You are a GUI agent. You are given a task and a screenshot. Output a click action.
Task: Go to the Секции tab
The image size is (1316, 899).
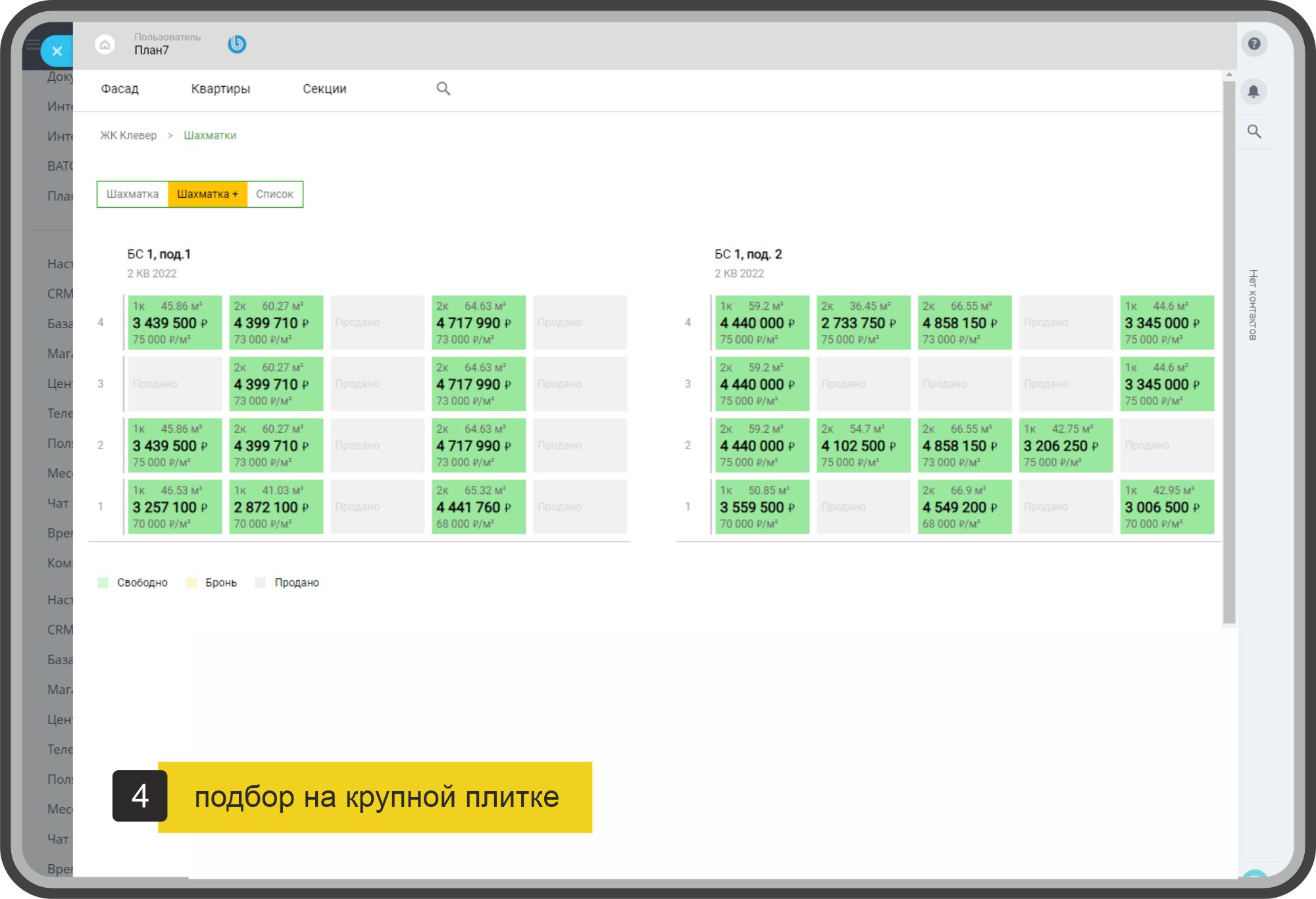[x=324, y=89]
